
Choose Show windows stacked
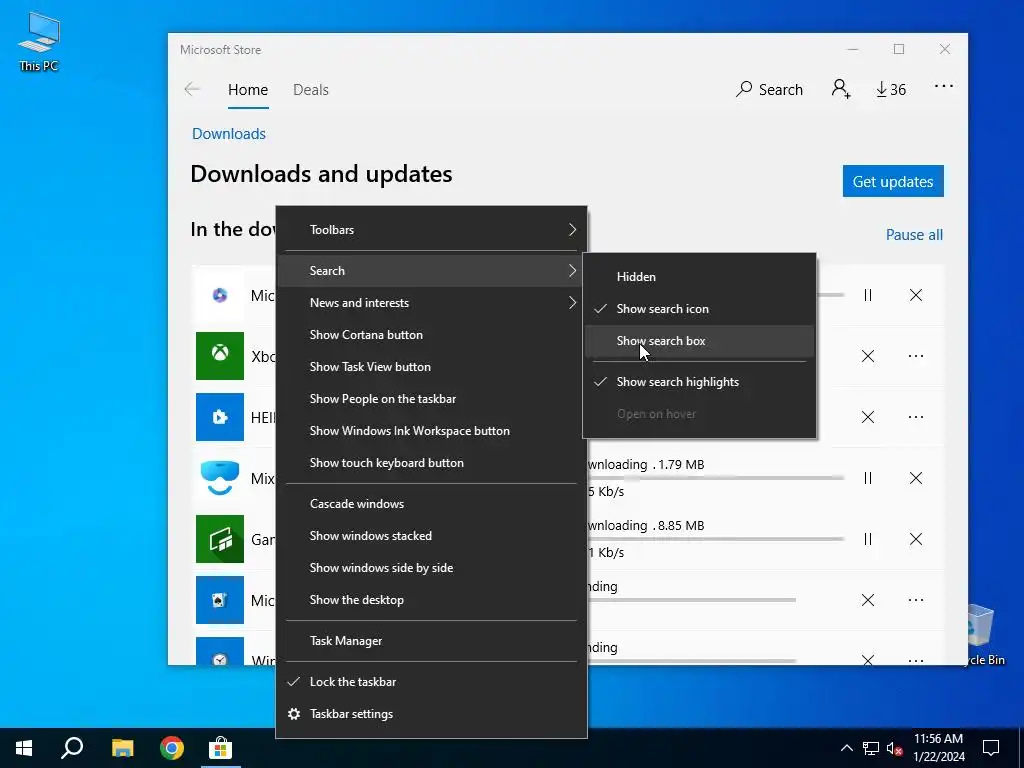click(x=432, y=536)
